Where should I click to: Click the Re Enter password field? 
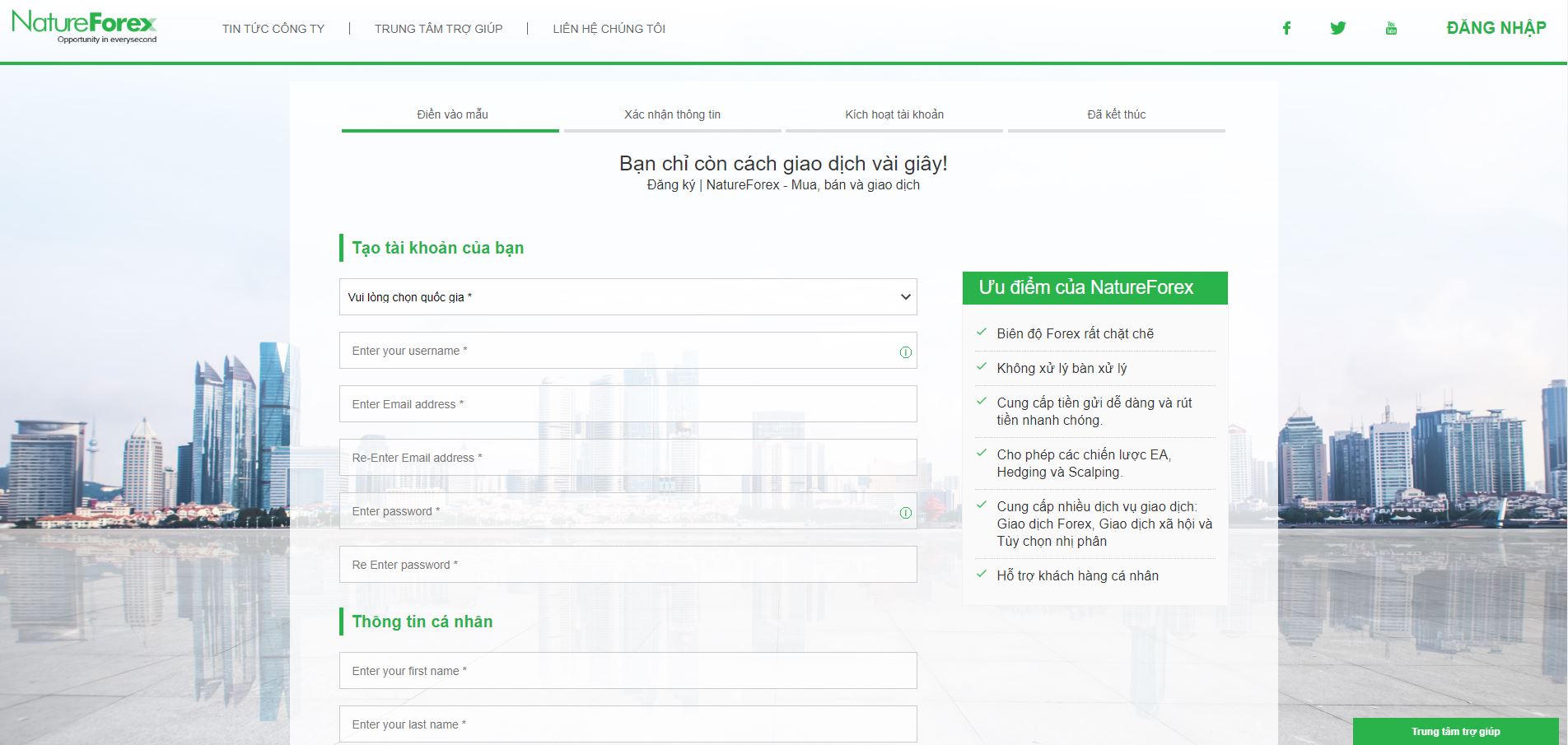coord(628,565)
